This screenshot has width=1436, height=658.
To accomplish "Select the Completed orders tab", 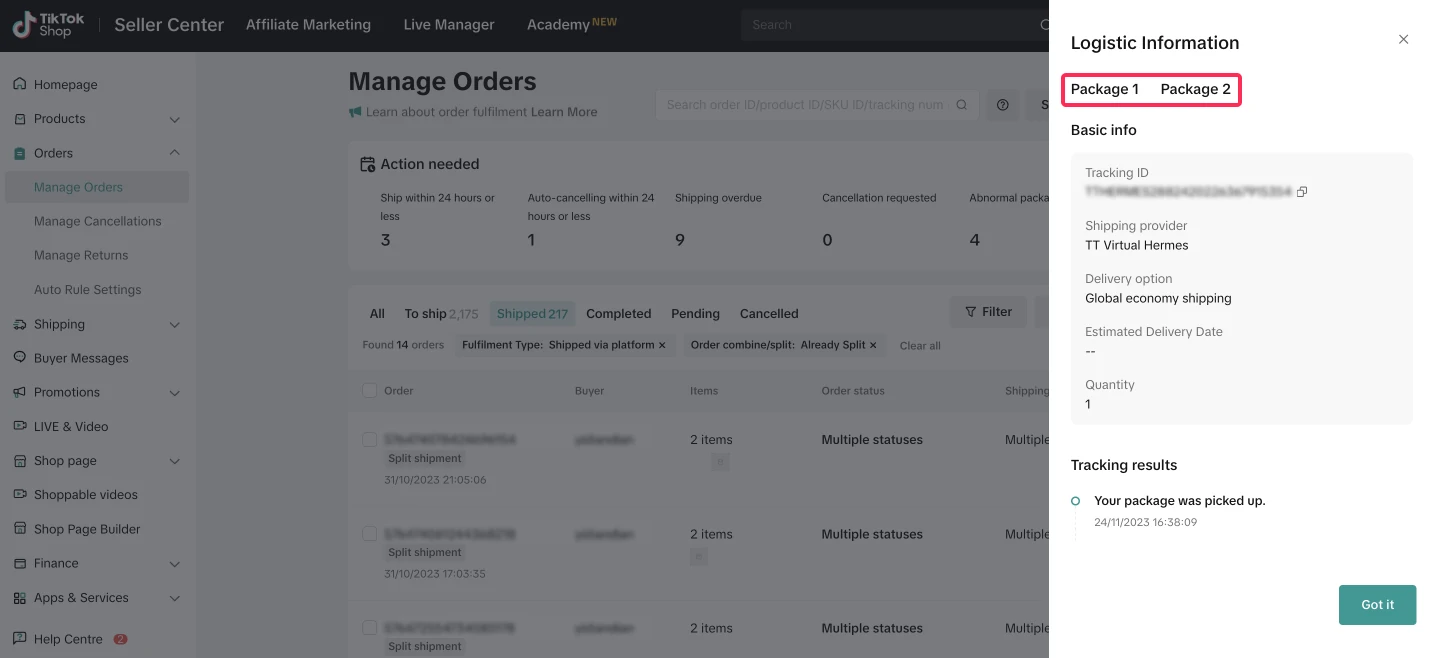I will tap(618, 314).
